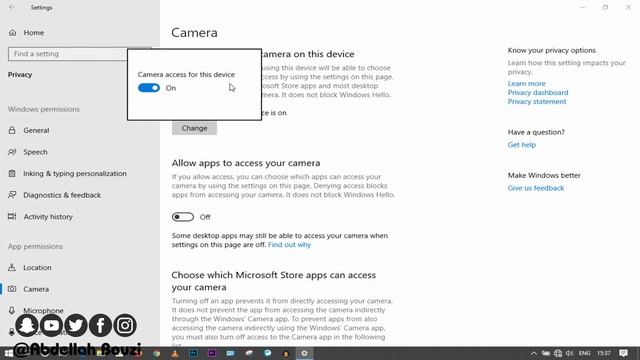Viewport: 640px width, 360px height.
Task: Click the "Have a question?" text
Action: coord(536,132)
